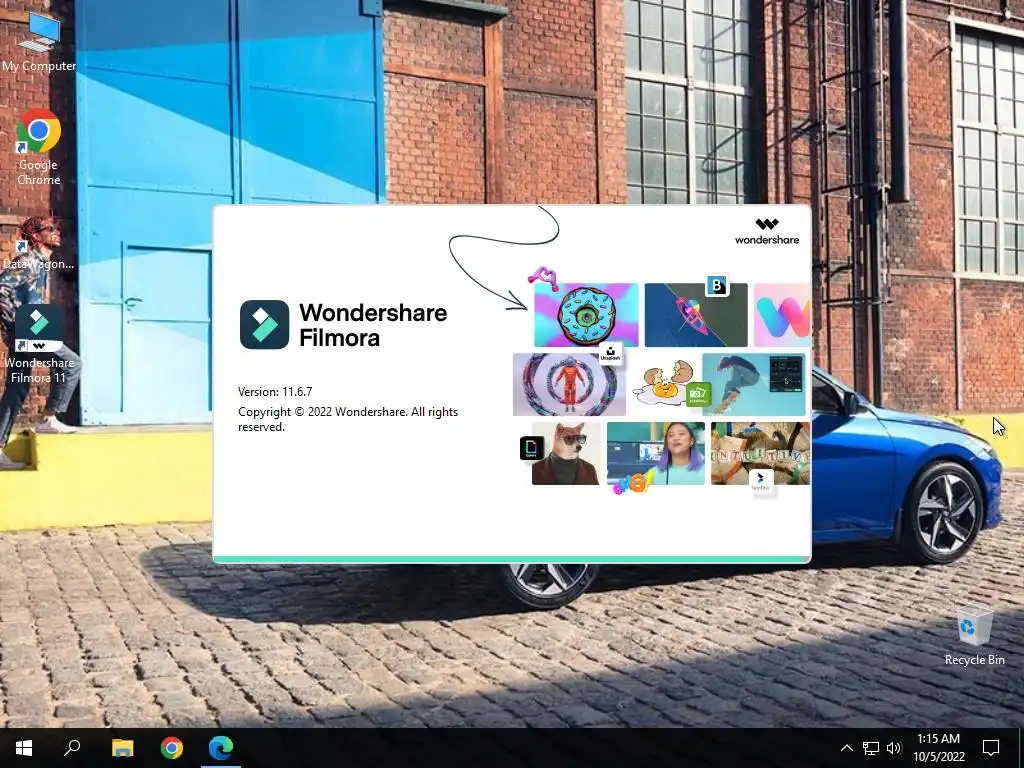The width and height of the screenshot is (1024, 768).
Task: Click the Wondershare Filmora title text
Action: tap(373, 325)
